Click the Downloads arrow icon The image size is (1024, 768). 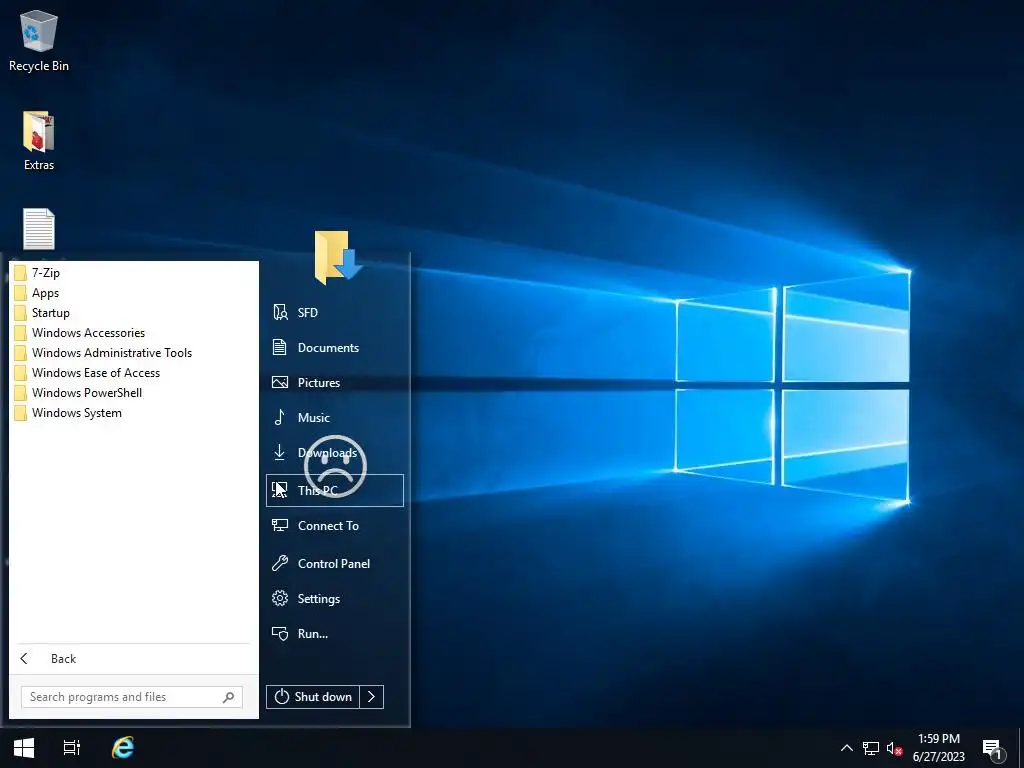pos(280,452)
